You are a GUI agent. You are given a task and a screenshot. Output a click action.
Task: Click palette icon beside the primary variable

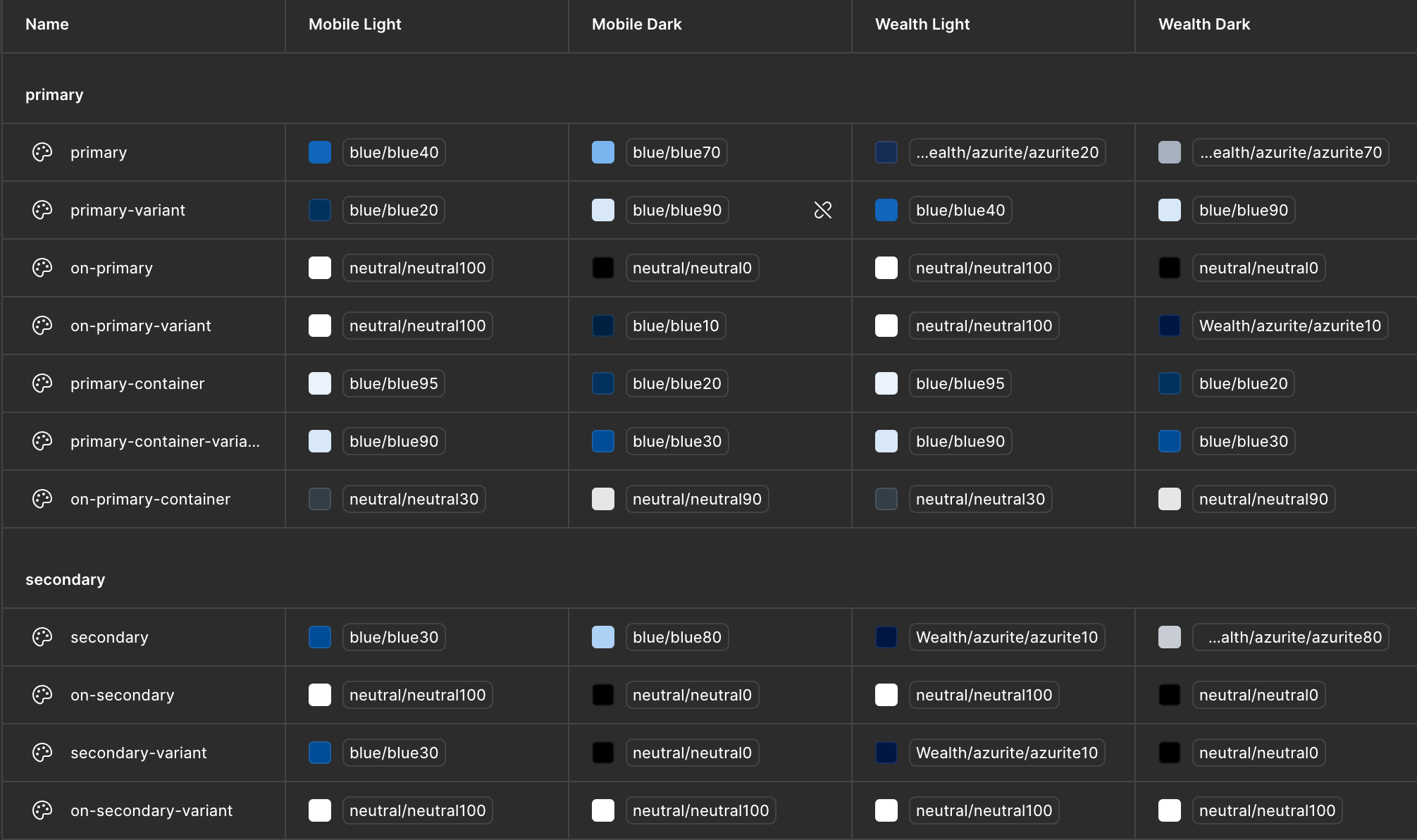[42, 152]
